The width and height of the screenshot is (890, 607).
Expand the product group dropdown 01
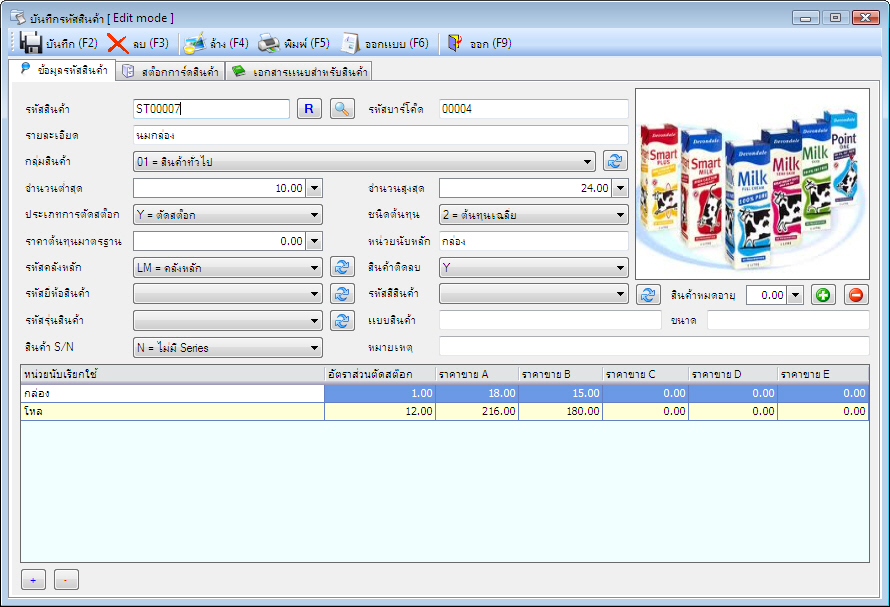(588, 161)
